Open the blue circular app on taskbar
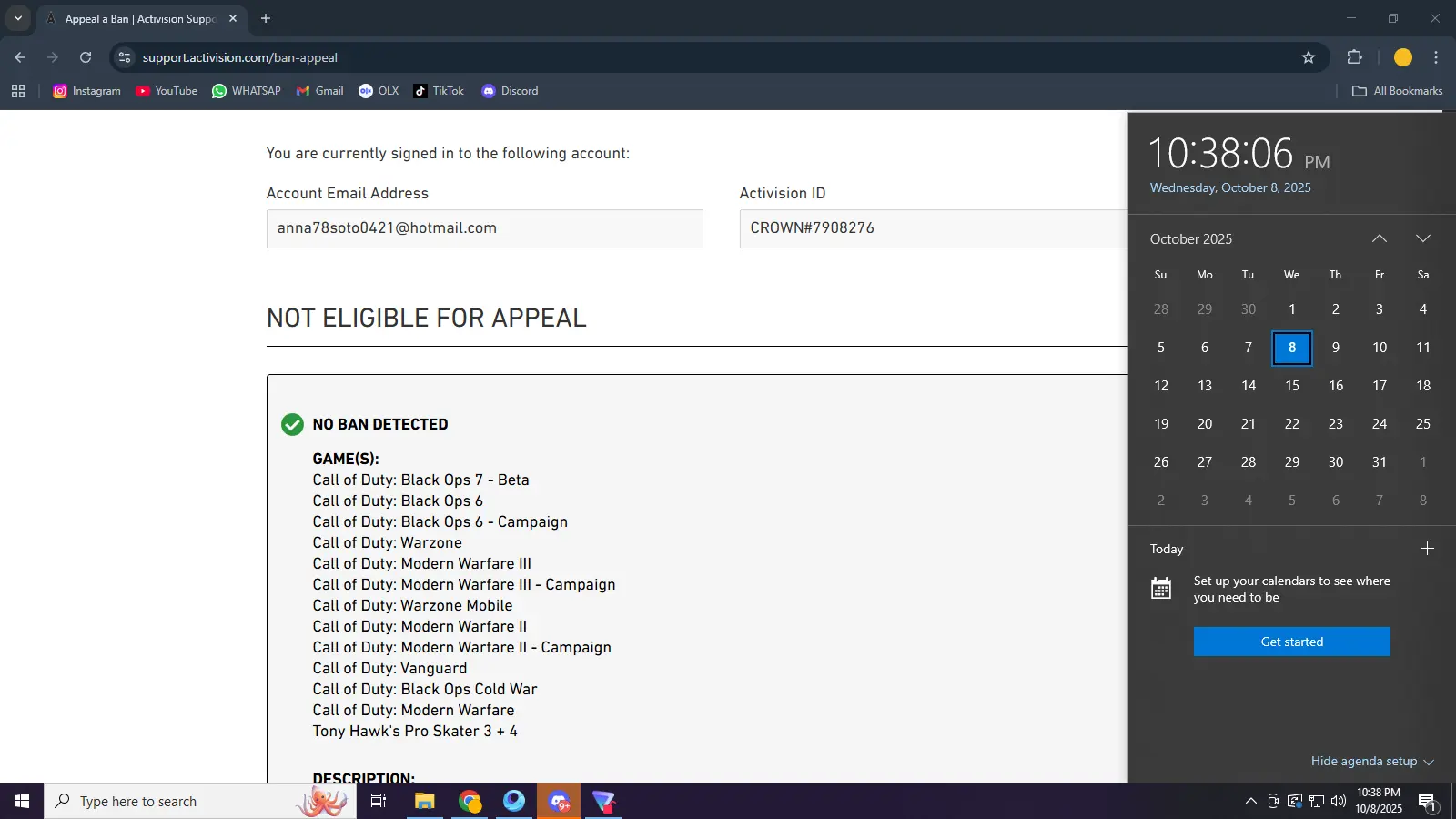The height and width of the screenshot is (819, 1456). click(x=514, y=801)
